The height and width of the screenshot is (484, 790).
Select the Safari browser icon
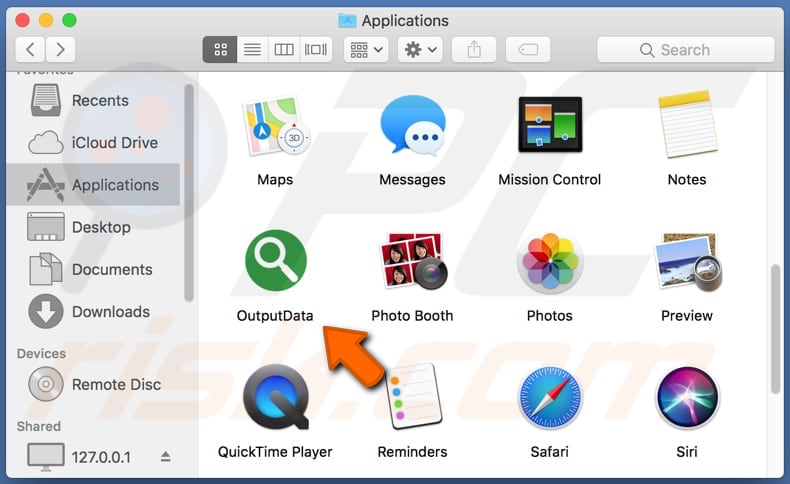[550, 397]
